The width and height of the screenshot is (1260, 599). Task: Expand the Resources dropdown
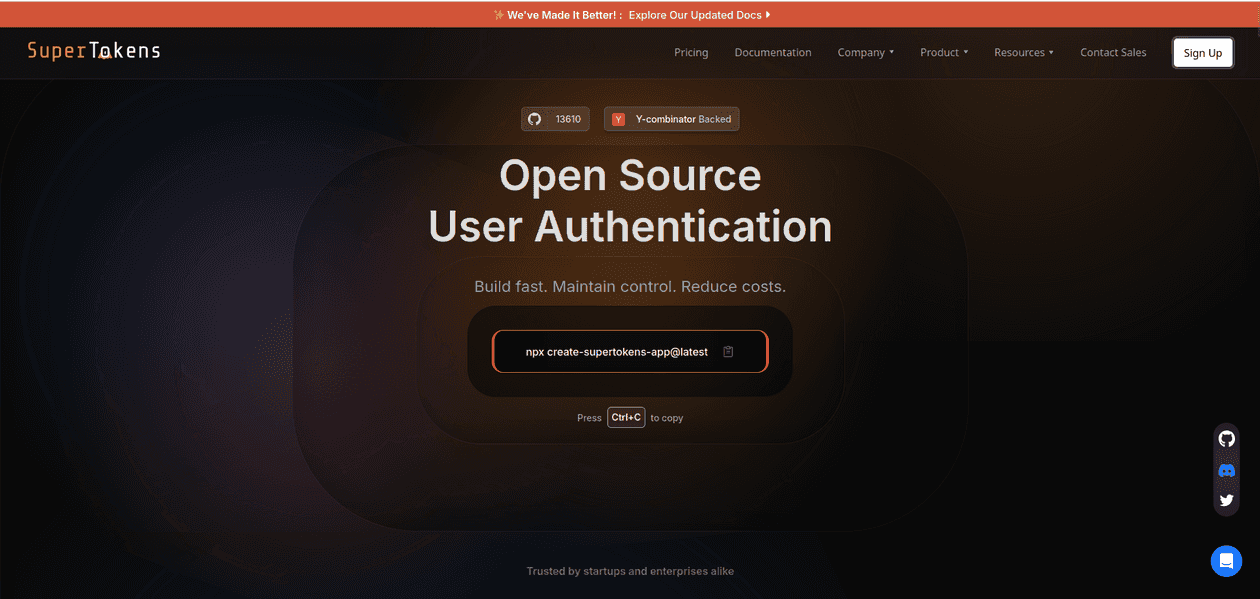pyautogui.click(x=1023, y=52)
